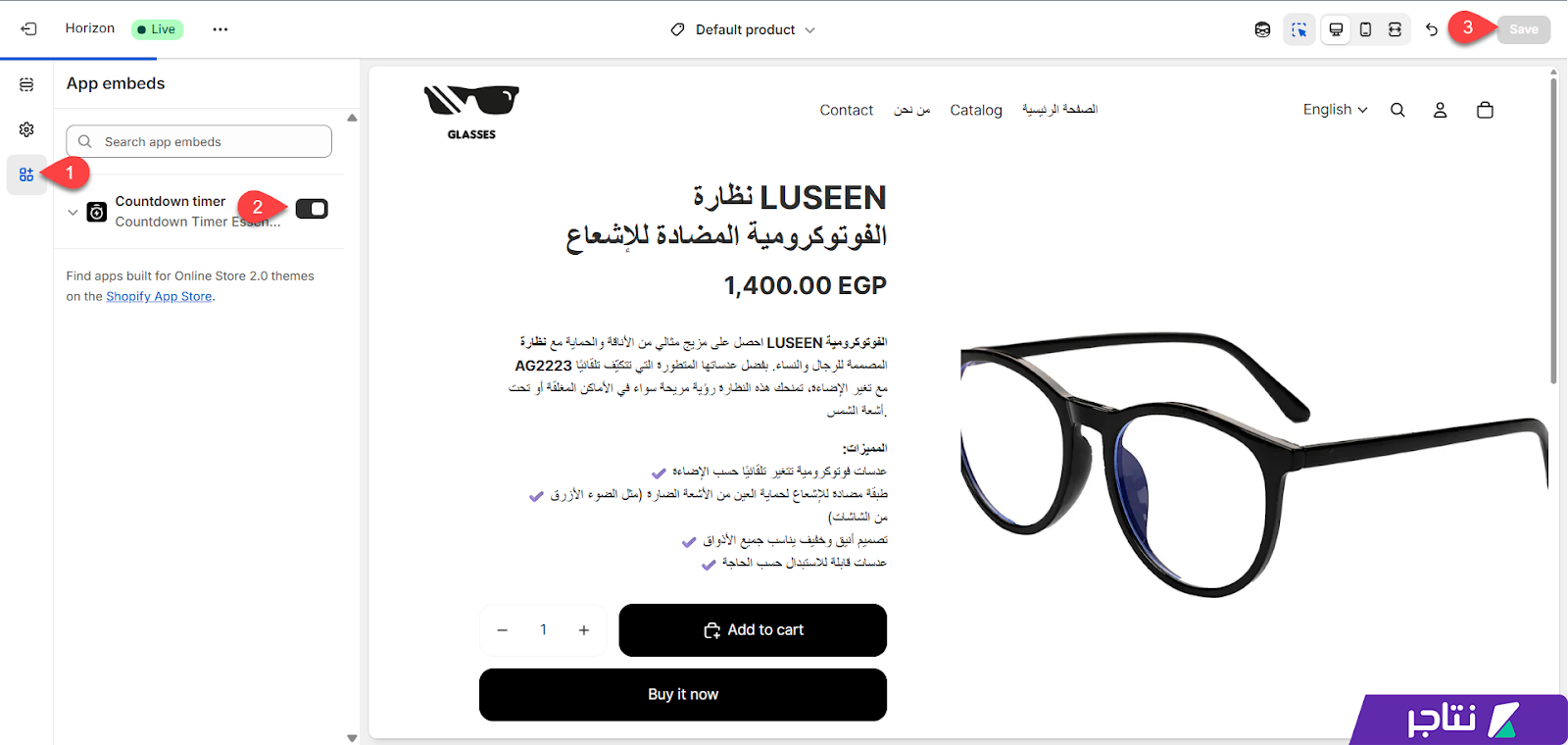This screenshot has height=745, width=1568.
Task: Open the Shopify App Store link
Action: click(x=159, y=296)
